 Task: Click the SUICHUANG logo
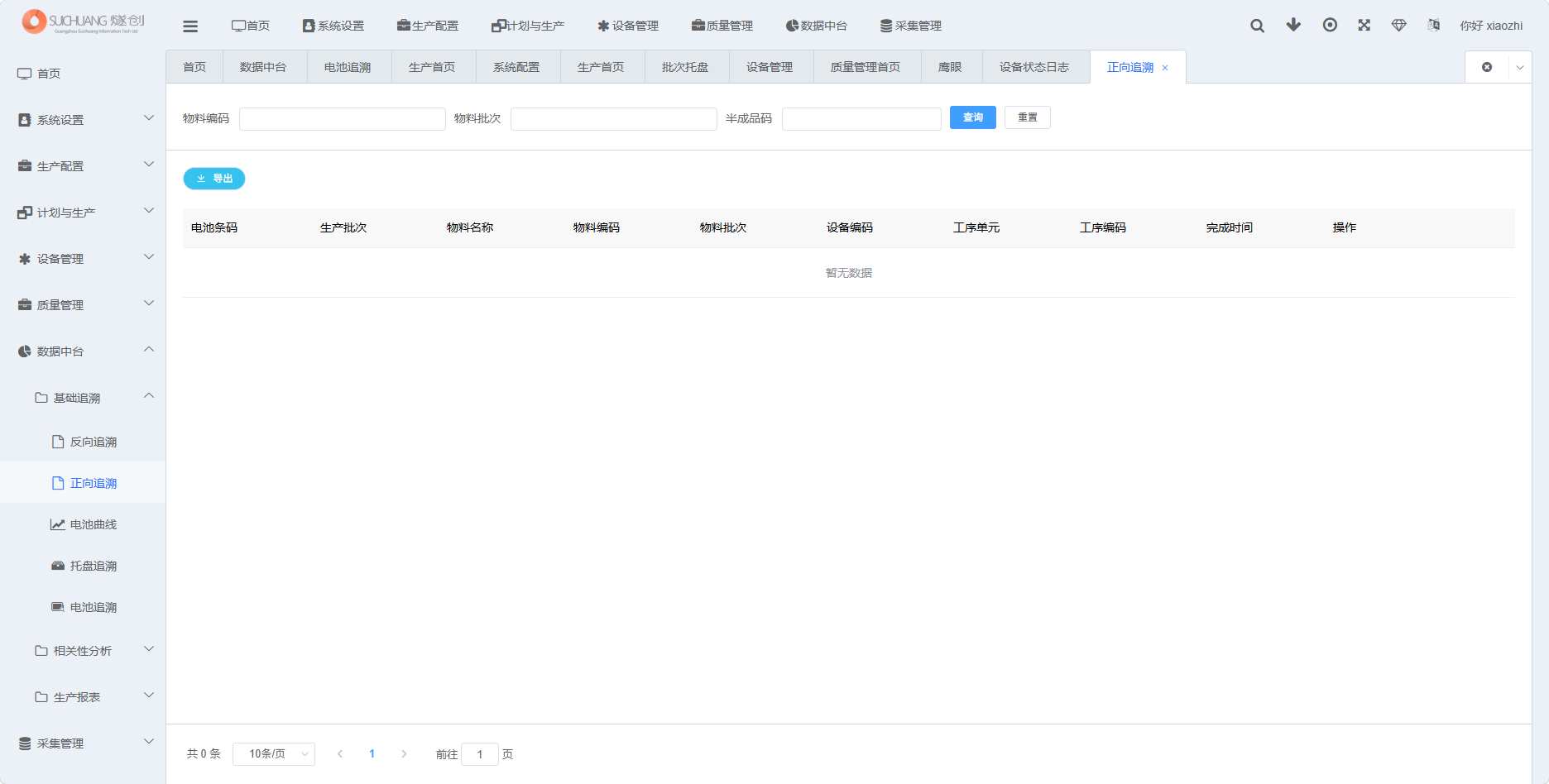pos(83,22)
